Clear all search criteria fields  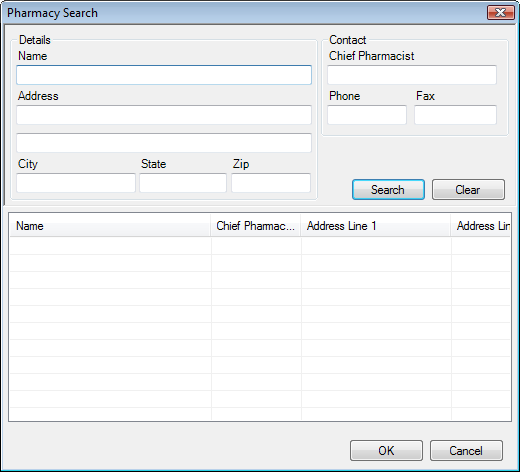pos(468,190)
